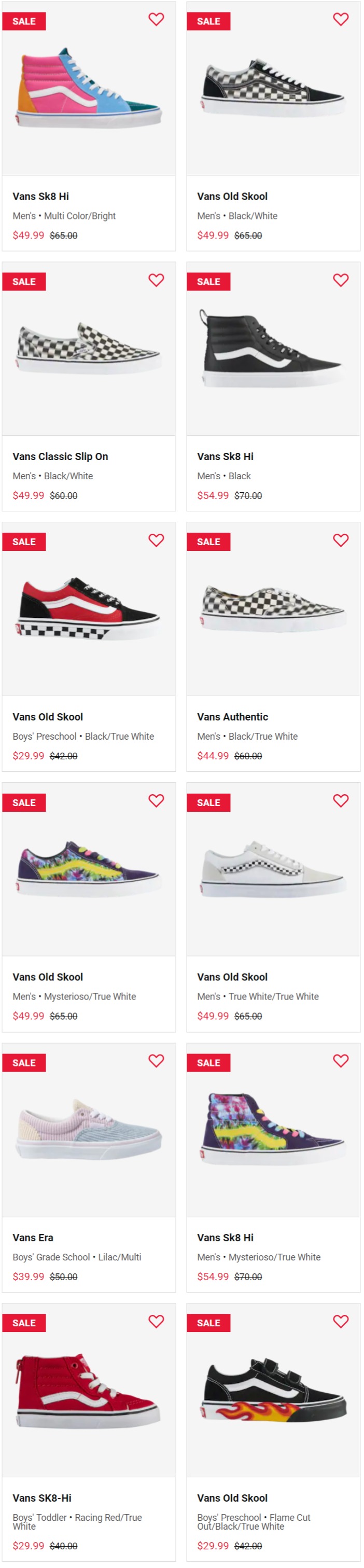This screenshot has width=364, height=1568.
Task: Click the $54.99 price on black Sk8 Hi
Action: [x=213, y=496]
